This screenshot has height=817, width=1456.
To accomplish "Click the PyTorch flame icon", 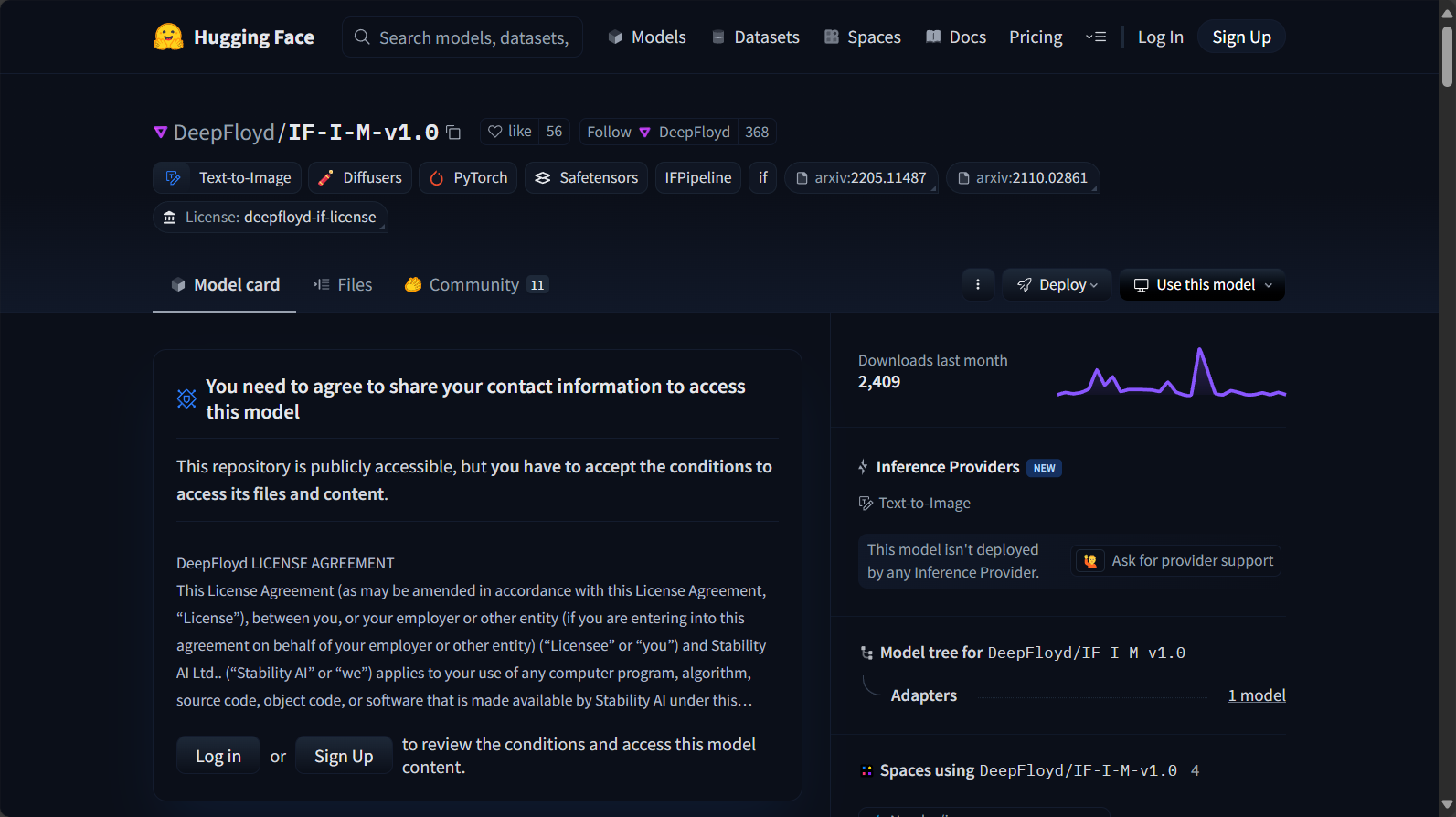I will click(x=437, y=178).
